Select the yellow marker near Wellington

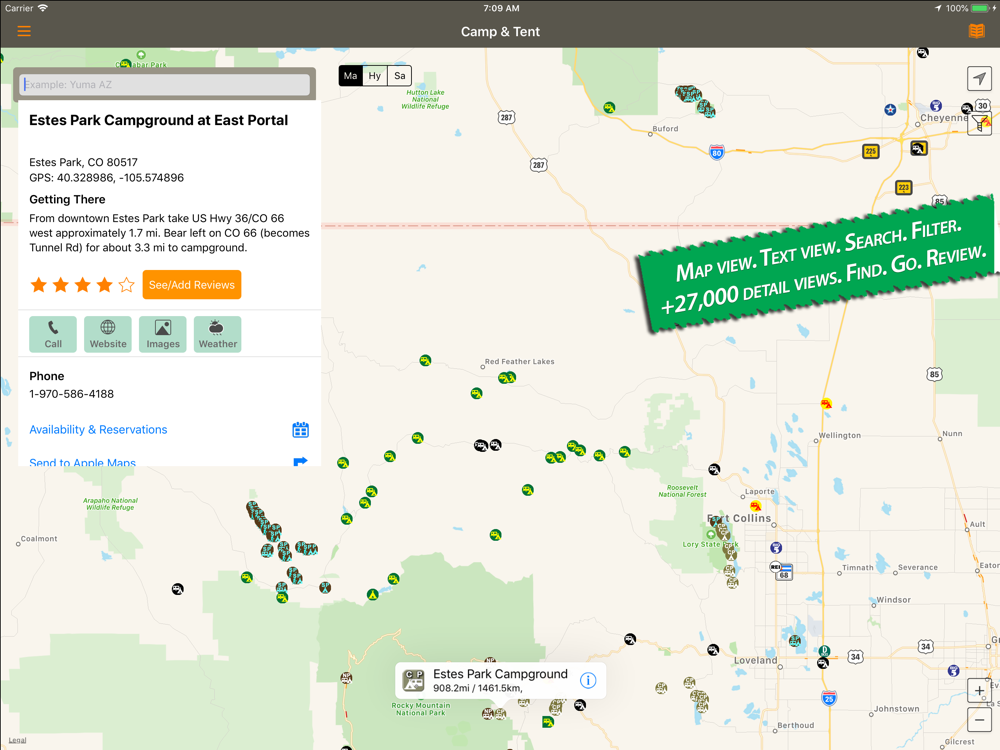826,404
